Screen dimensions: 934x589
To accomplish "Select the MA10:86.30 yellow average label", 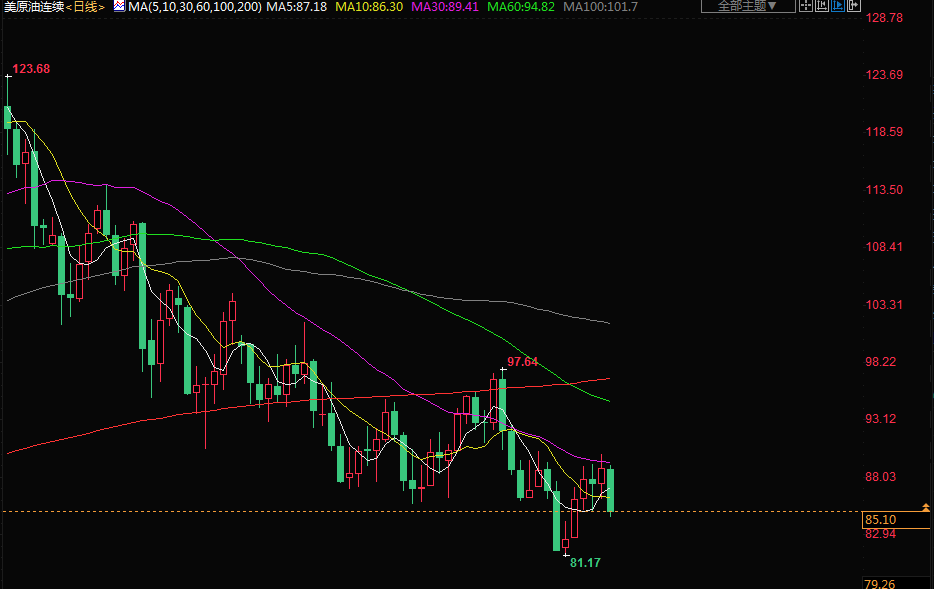I will point(369,6).
